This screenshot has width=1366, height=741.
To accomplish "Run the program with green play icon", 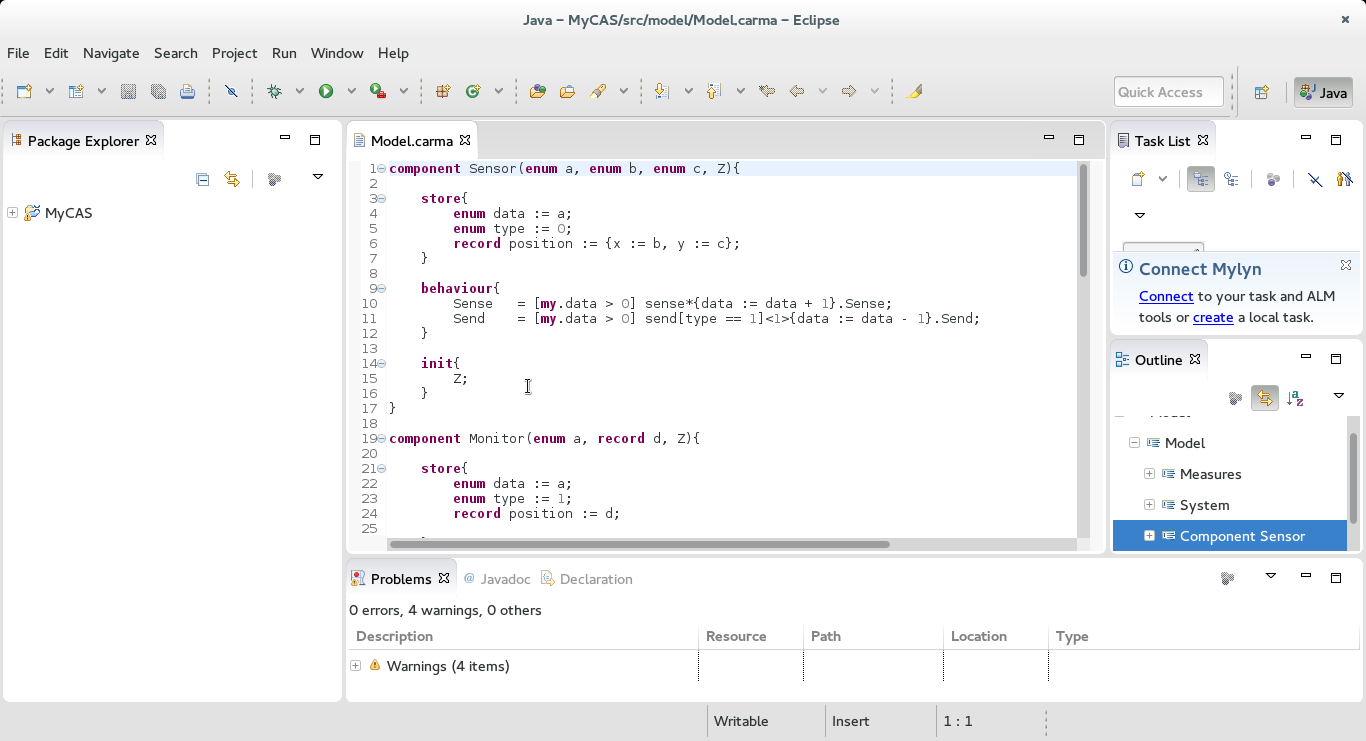I will (x=326, y=91).
